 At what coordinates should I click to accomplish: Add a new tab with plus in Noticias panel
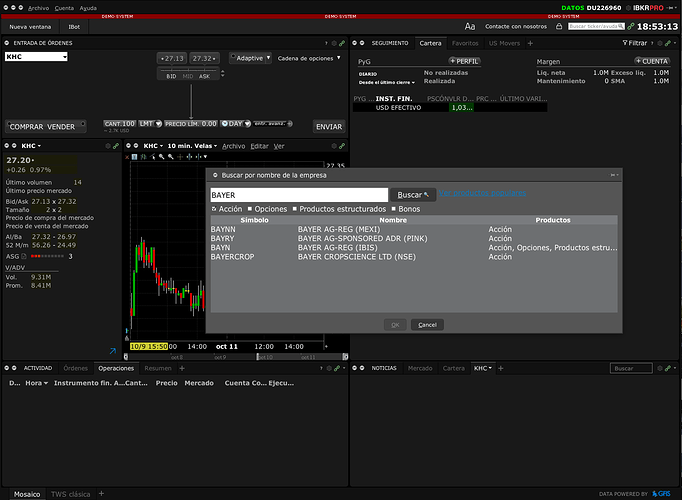[501, 368]
